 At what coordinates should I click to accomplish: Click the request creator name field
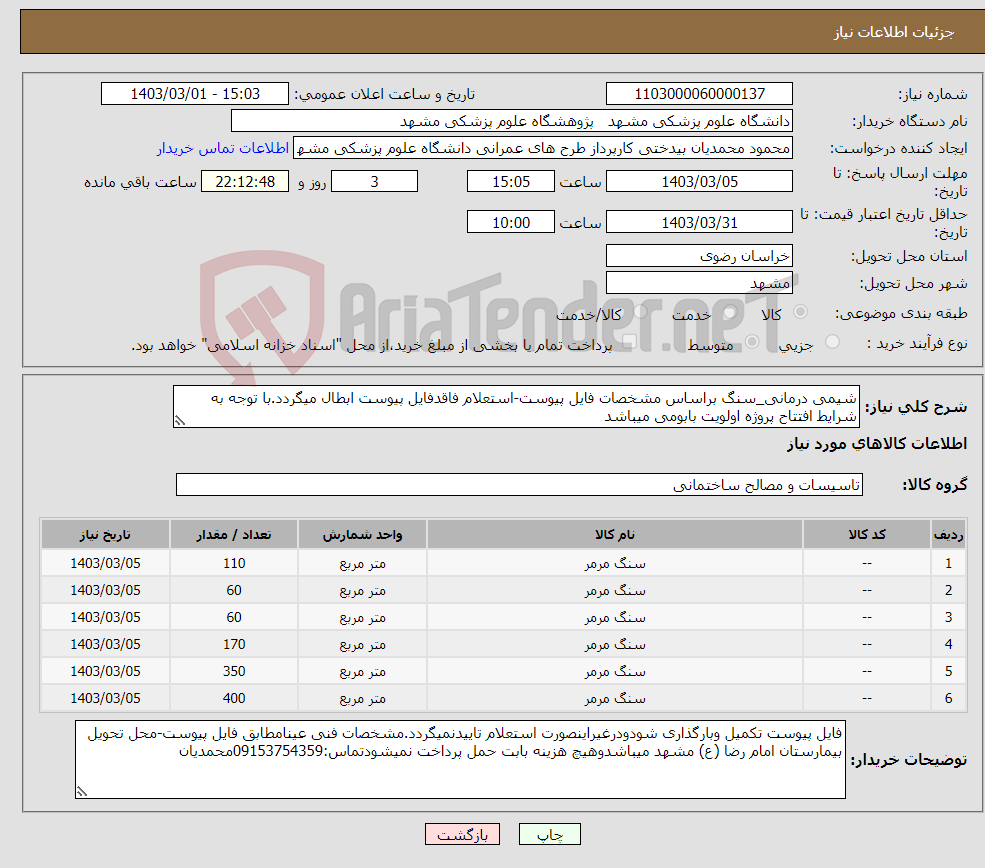pos(543,148)
